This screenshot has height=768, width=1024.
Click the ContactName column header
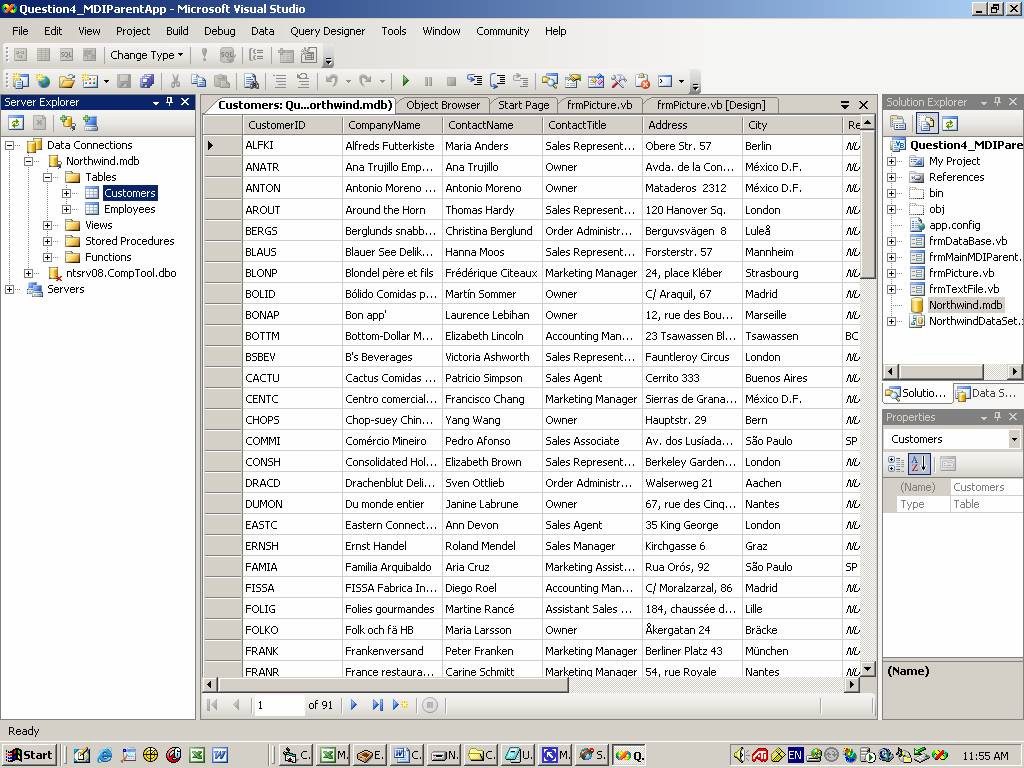coord(480,125)
